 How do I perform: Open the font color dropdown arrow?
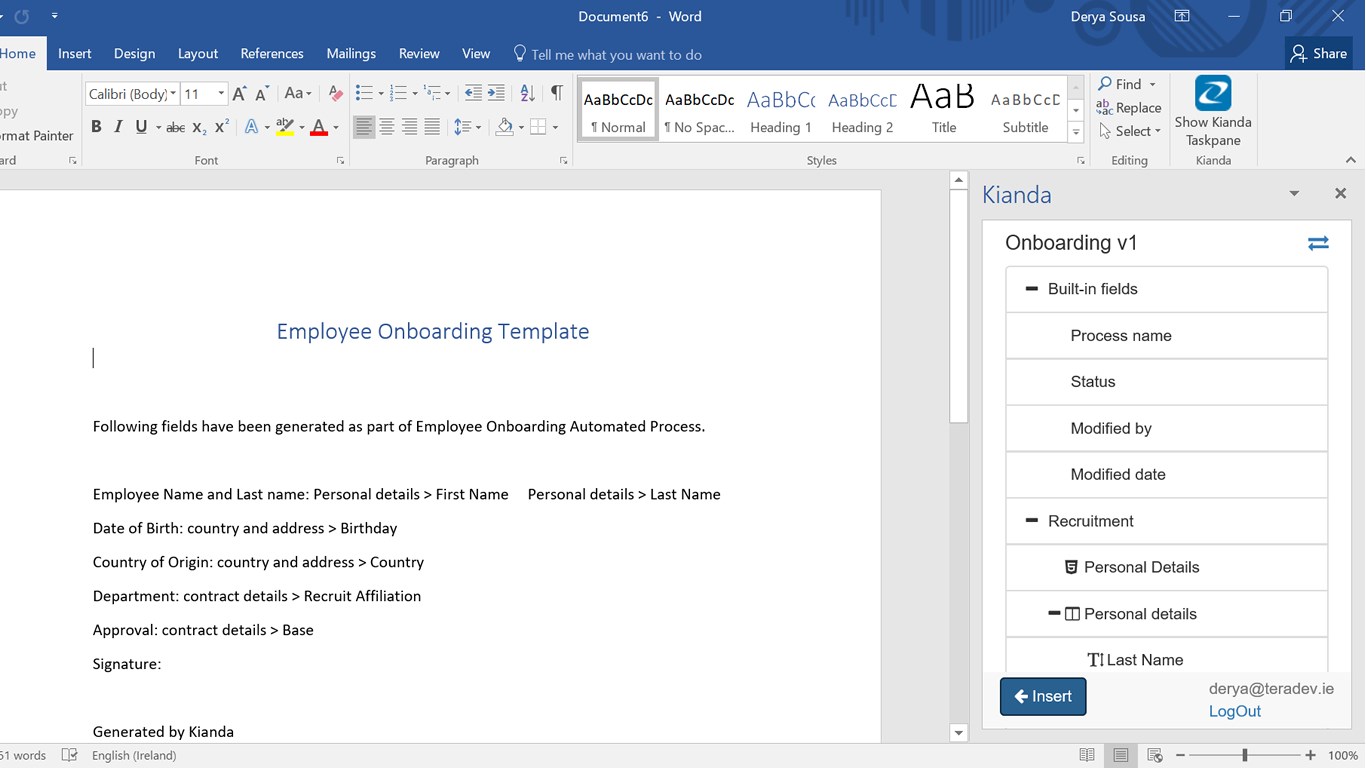point(336,127)
